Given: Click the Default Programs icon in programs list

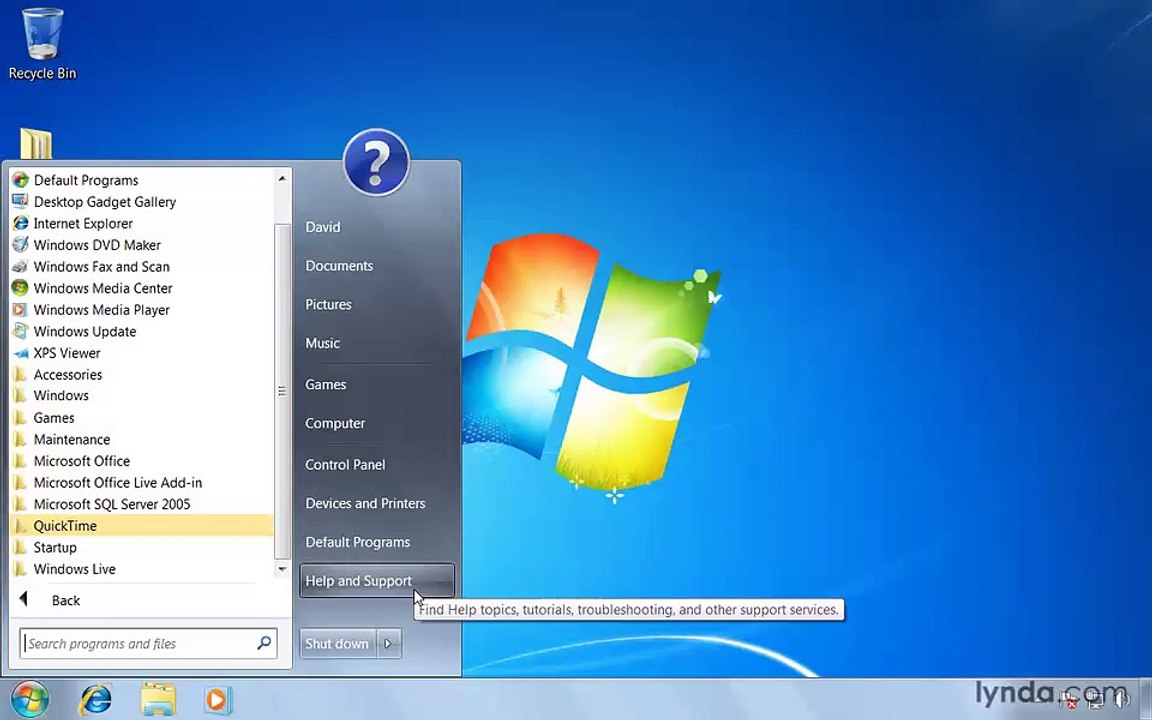Looking at the screenshot, I should click(21, 180).
